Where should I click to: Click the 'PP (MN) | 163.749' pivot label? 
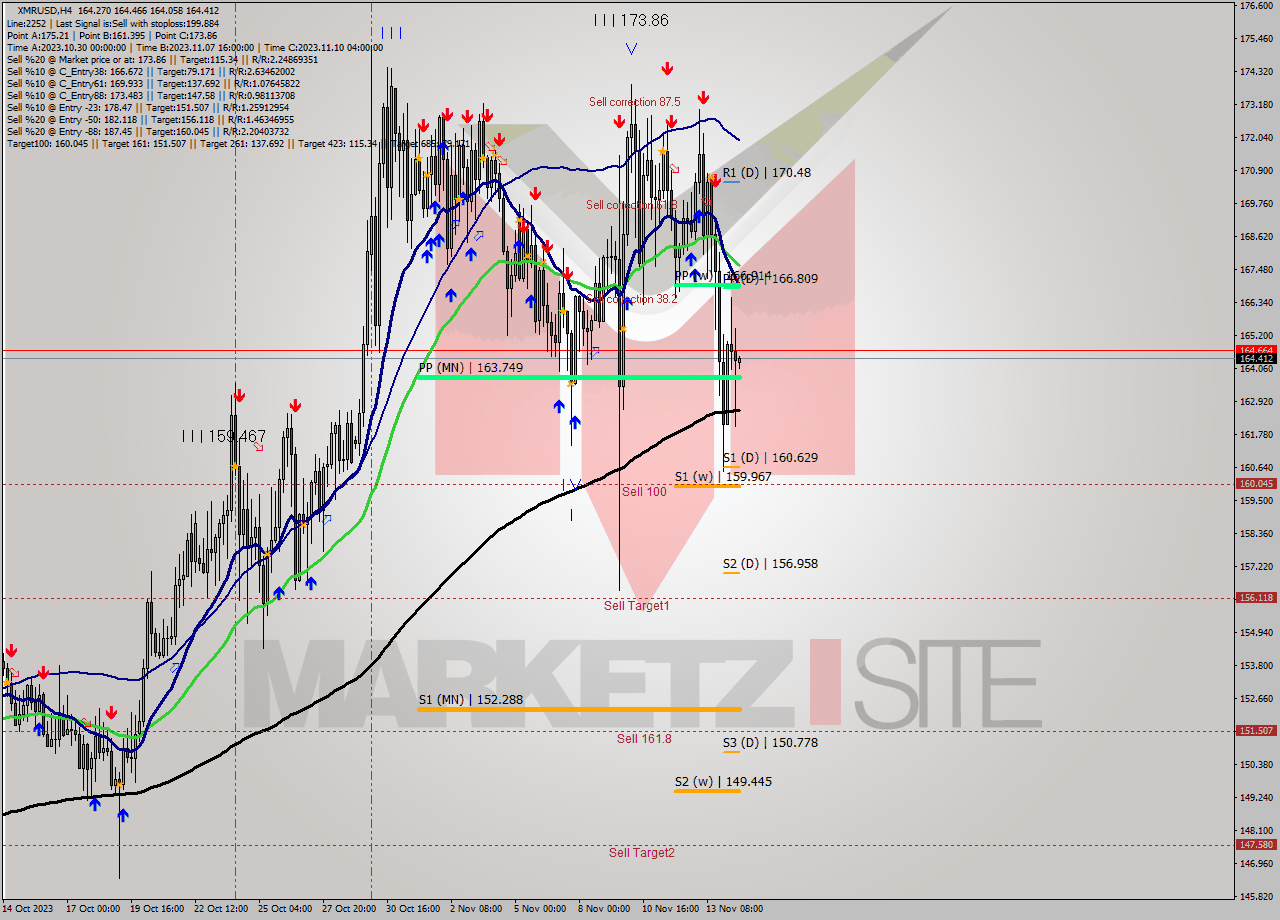471,367
